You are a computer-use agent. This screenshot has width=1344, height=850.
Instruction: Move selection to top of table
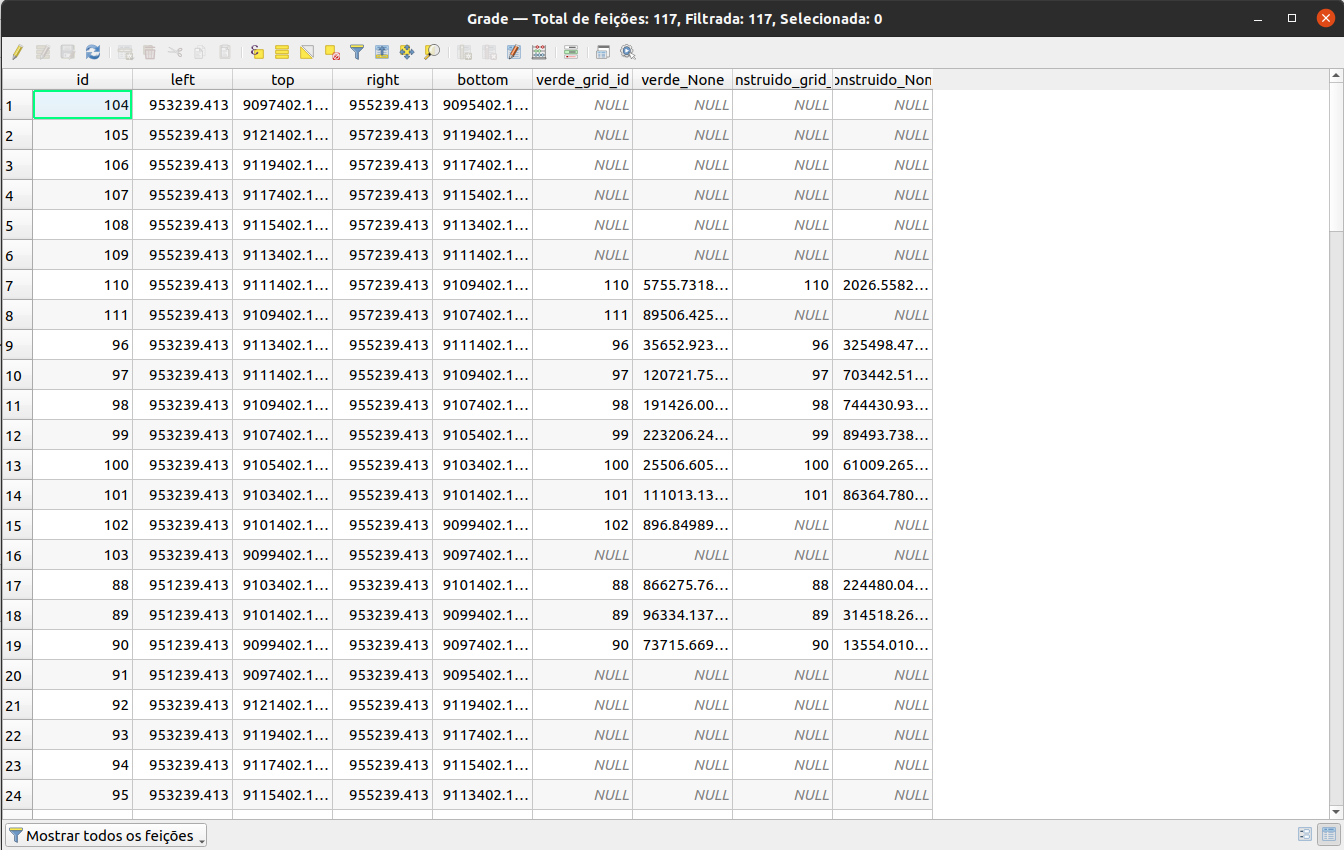pos(382,52)
